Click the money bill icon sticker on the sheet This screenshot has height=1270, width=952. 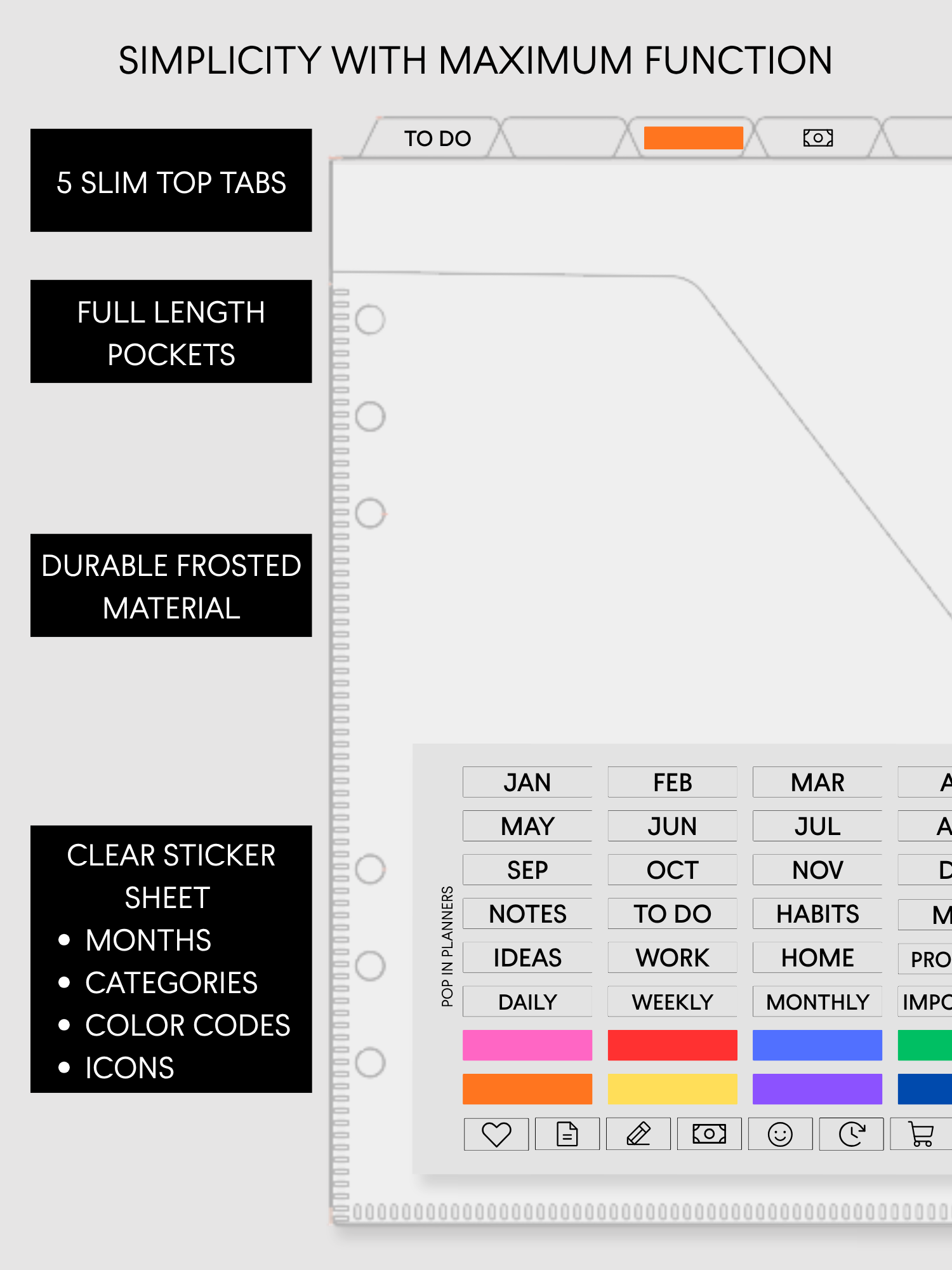pos(710,1134)
